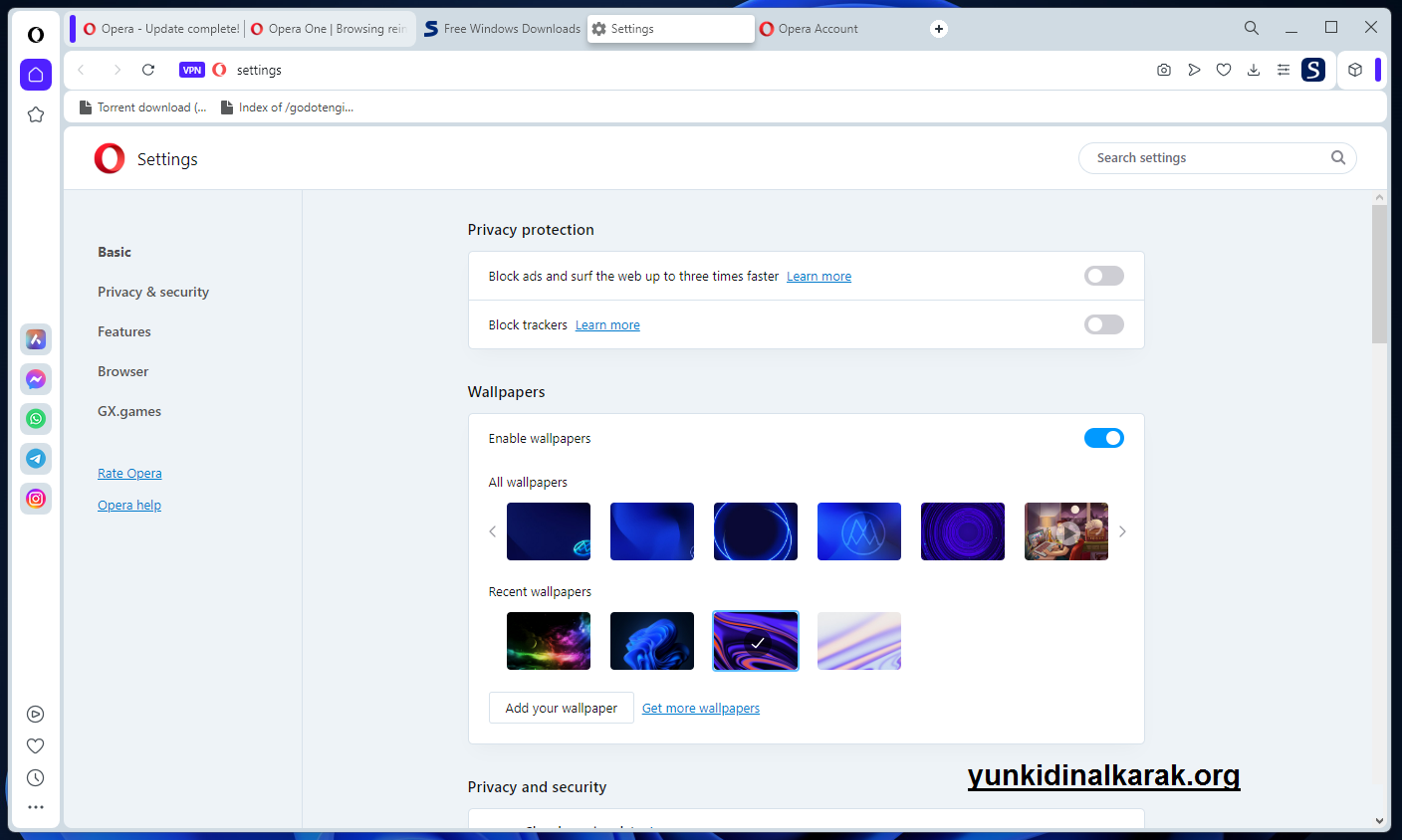Select the Aria logo blue wallpaper
Screen dimensions: 1402x840
coord(859,531)
